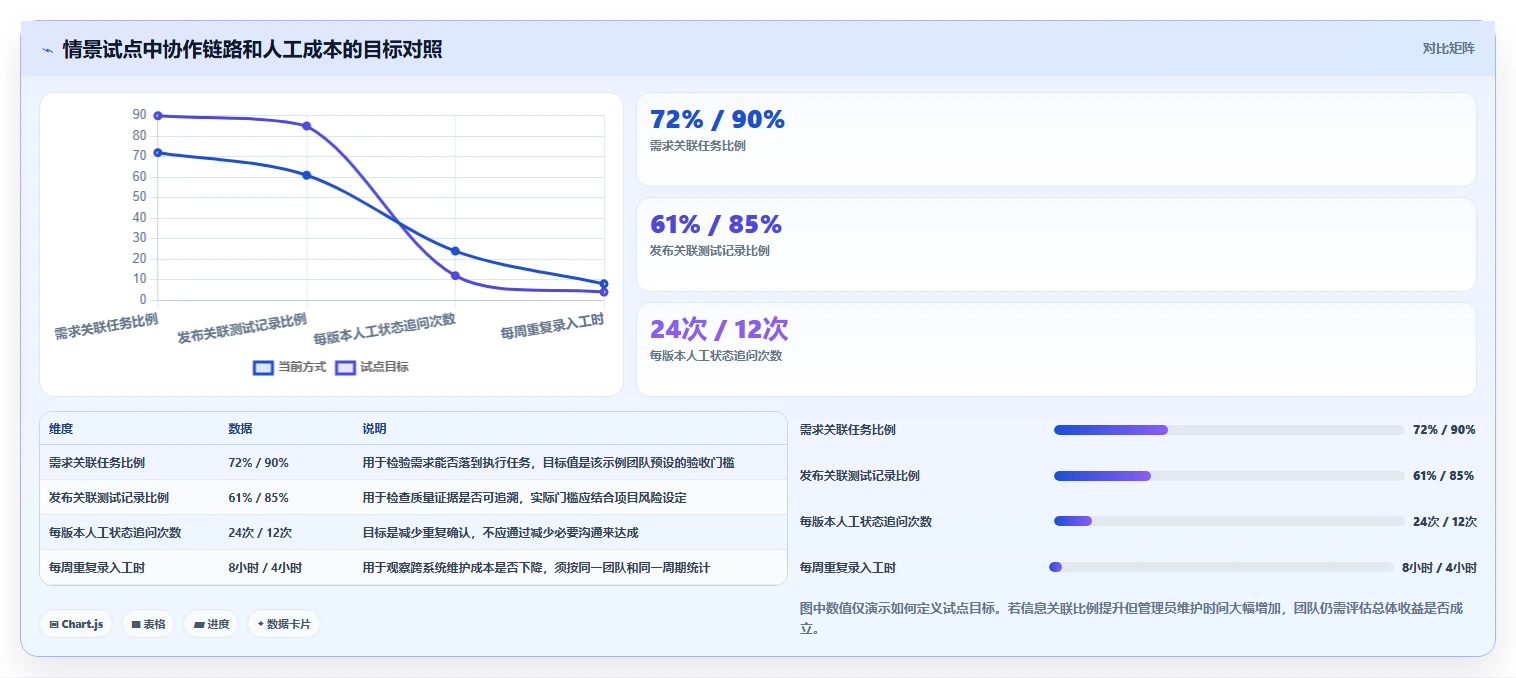Click the footnote starting 图中数值仅演示
Image resolution: width=1516 pixels, height=678 pixels.
tap(1132, 618)
